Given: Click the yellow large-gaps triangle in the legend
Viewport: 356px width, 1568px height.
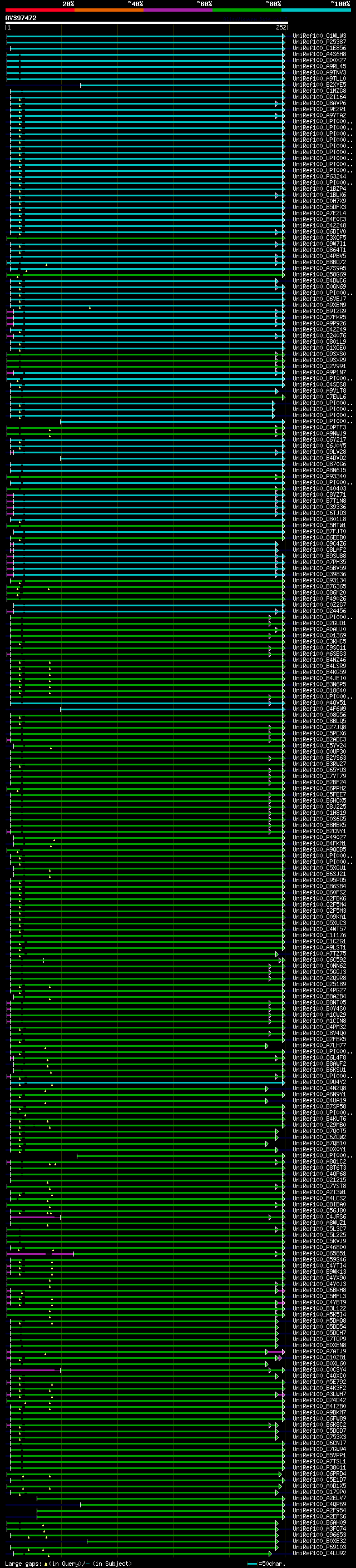Looking at the screenshot, I should [46, 1563].
